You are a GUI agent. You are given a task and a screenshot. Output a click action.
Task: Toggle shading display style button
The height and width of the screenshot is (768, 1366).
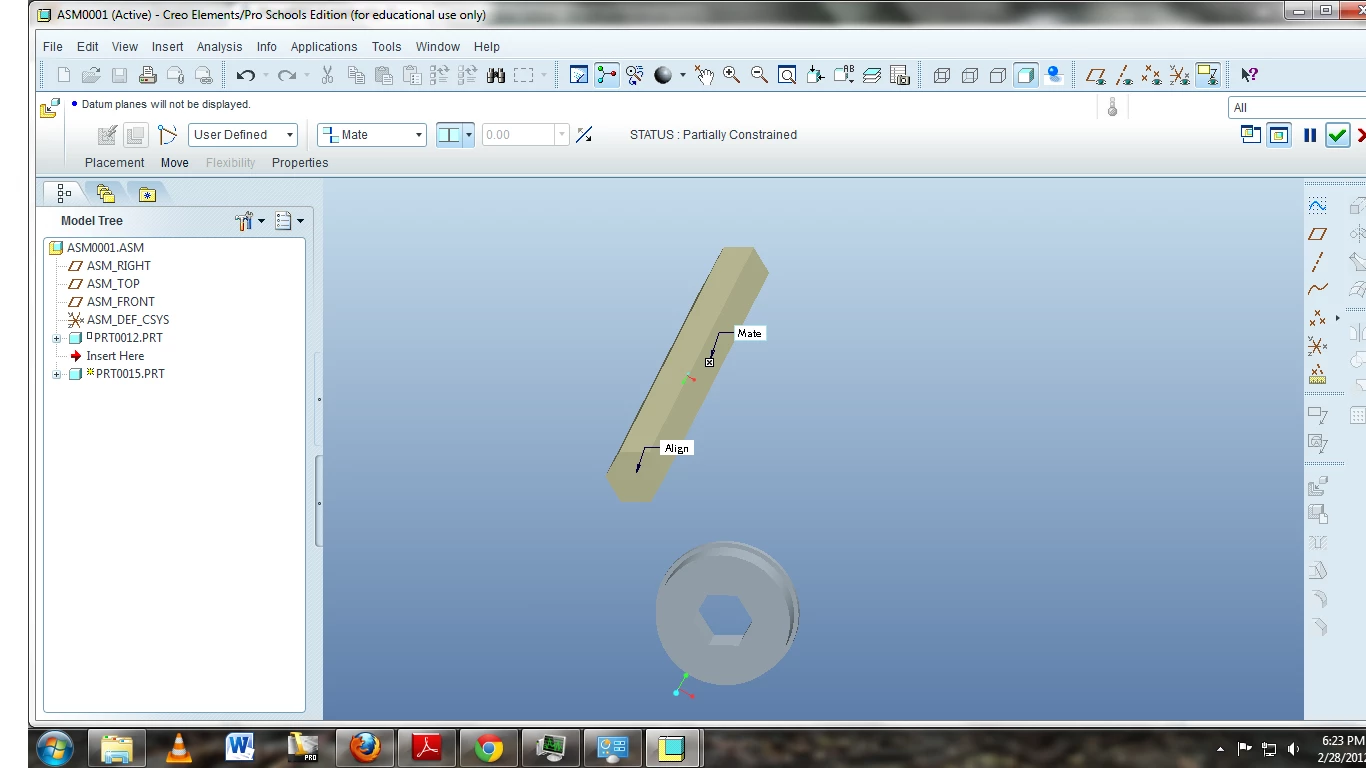[1026, 75]
